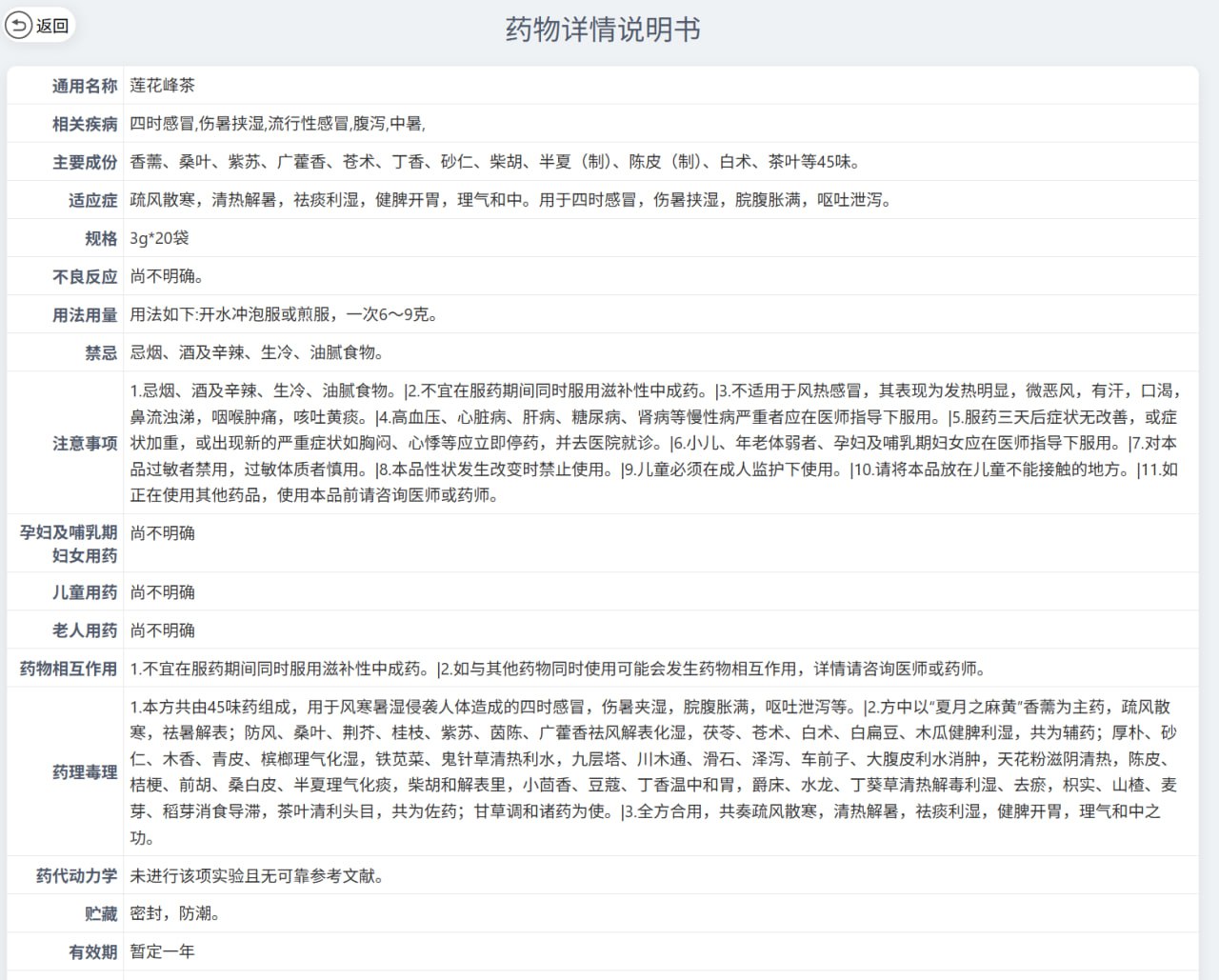1219x980 pixels.
Task: Click the page title 药物详情说明书
Action: [602, 30]
